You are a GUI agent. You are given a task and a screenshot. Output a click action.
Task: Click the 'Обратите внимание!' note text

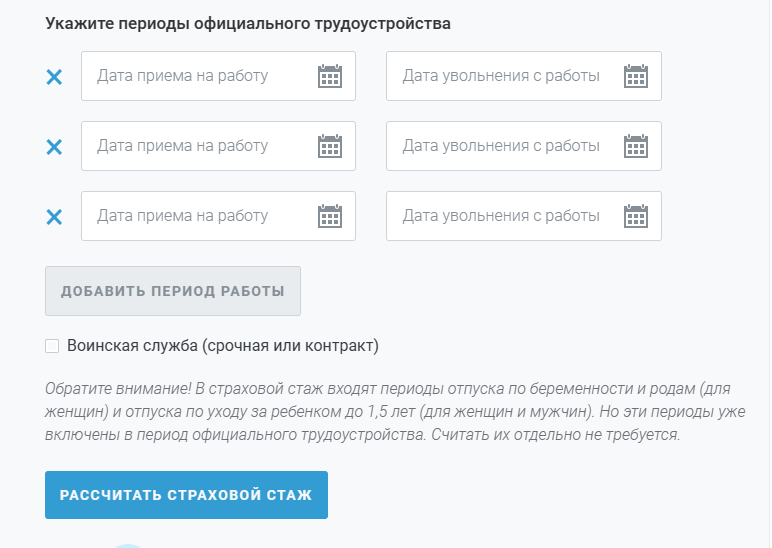pyautogui.click(x=395, y=412)
